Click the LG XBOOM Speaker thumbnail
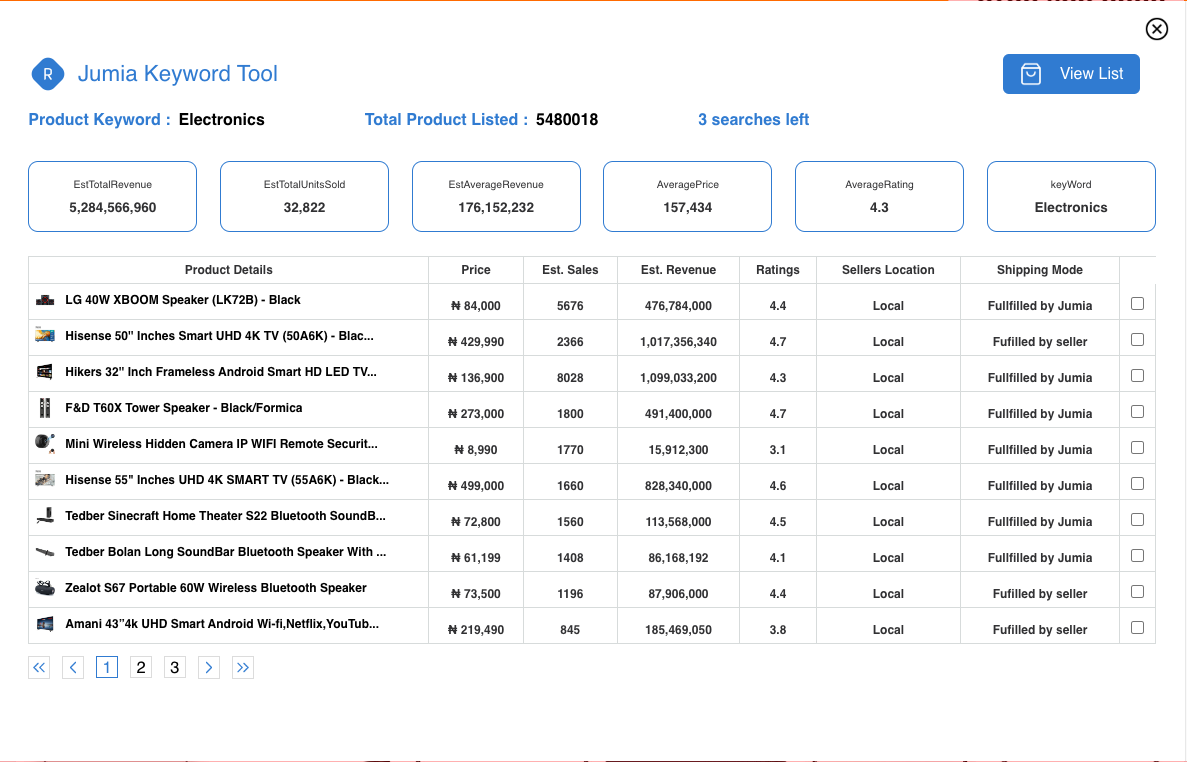The height and width of the screenshot is (762, 1187). (x=45, y=300)
